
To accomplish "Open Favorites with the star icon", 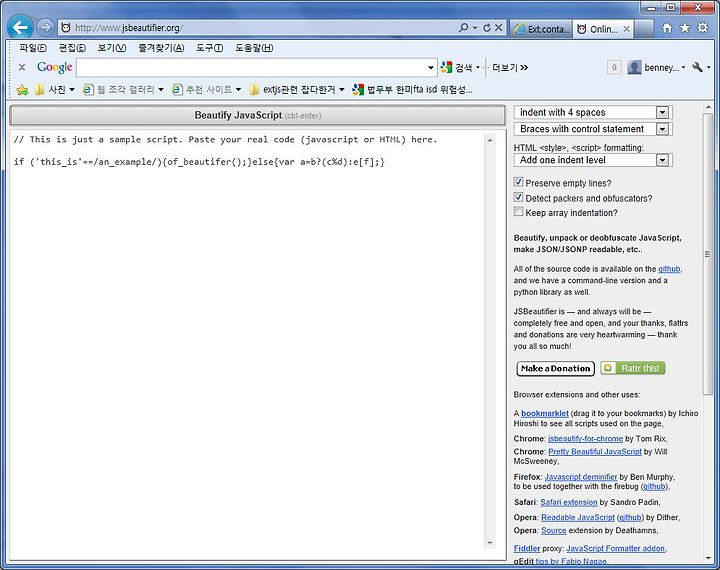I will pyautogui.click(x=685, y=28).
